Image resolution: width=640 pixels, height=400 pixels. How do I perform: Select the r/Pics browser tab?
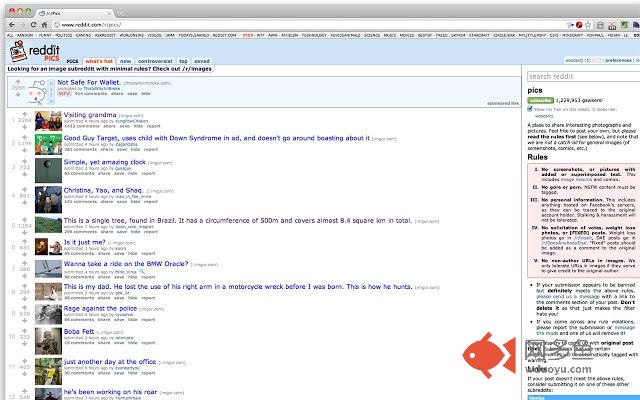(x=73, y=13)
